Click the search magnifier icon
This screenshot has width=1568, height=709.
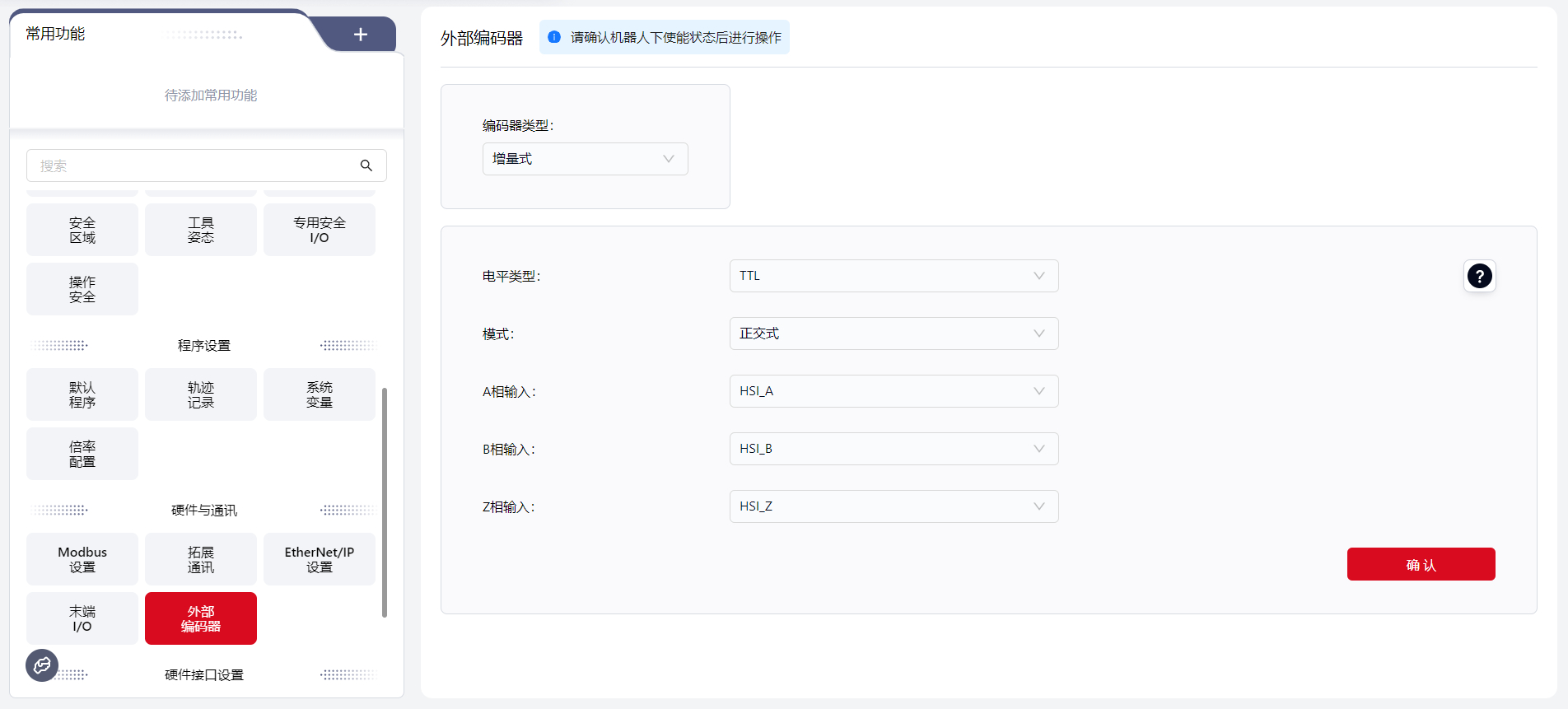point(366,166)
